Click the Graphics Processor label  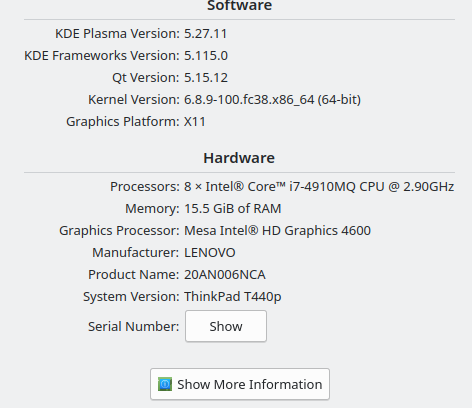[x=119, y=231]
